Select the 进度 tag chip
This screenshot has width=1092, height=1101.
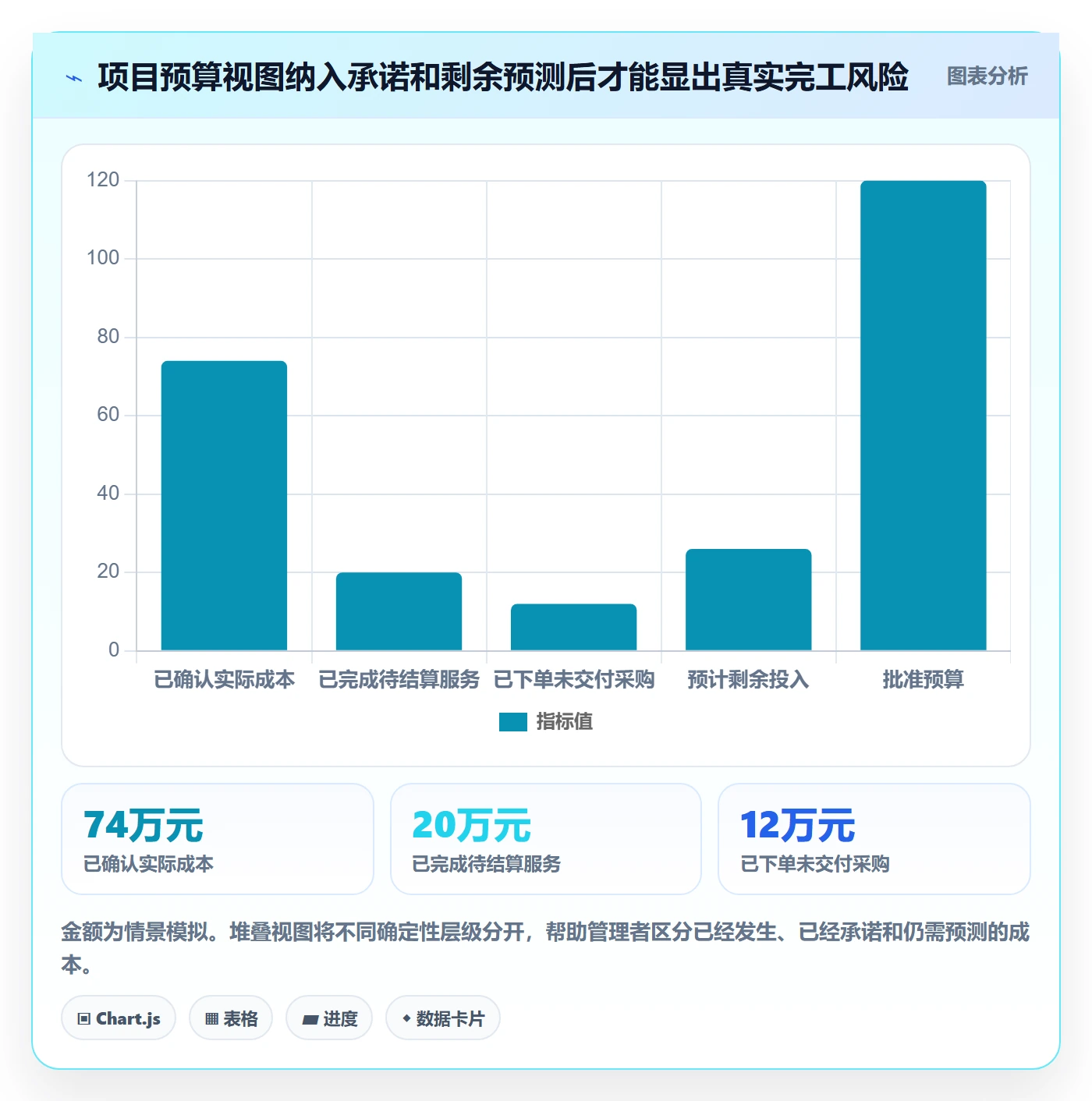click(x=329, y=1018)
